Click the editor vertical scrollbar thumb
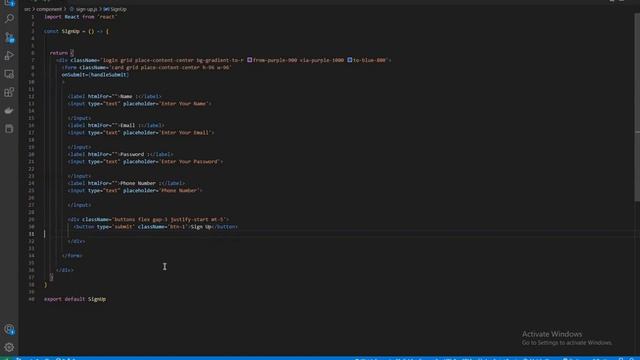This screenshot has height=360, width=640. point(637,107)
